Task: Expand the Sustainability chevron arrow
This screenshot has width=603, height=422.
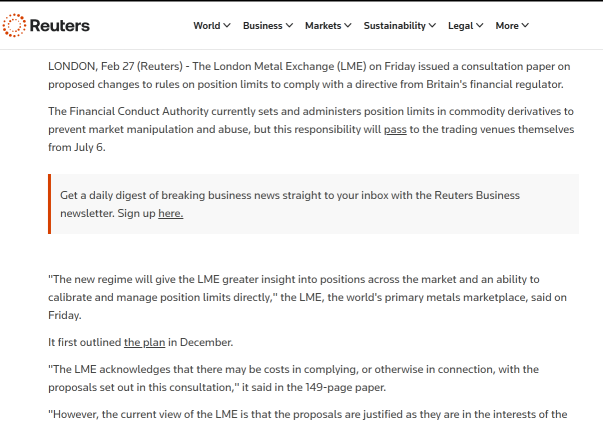Action: (432, 25)
